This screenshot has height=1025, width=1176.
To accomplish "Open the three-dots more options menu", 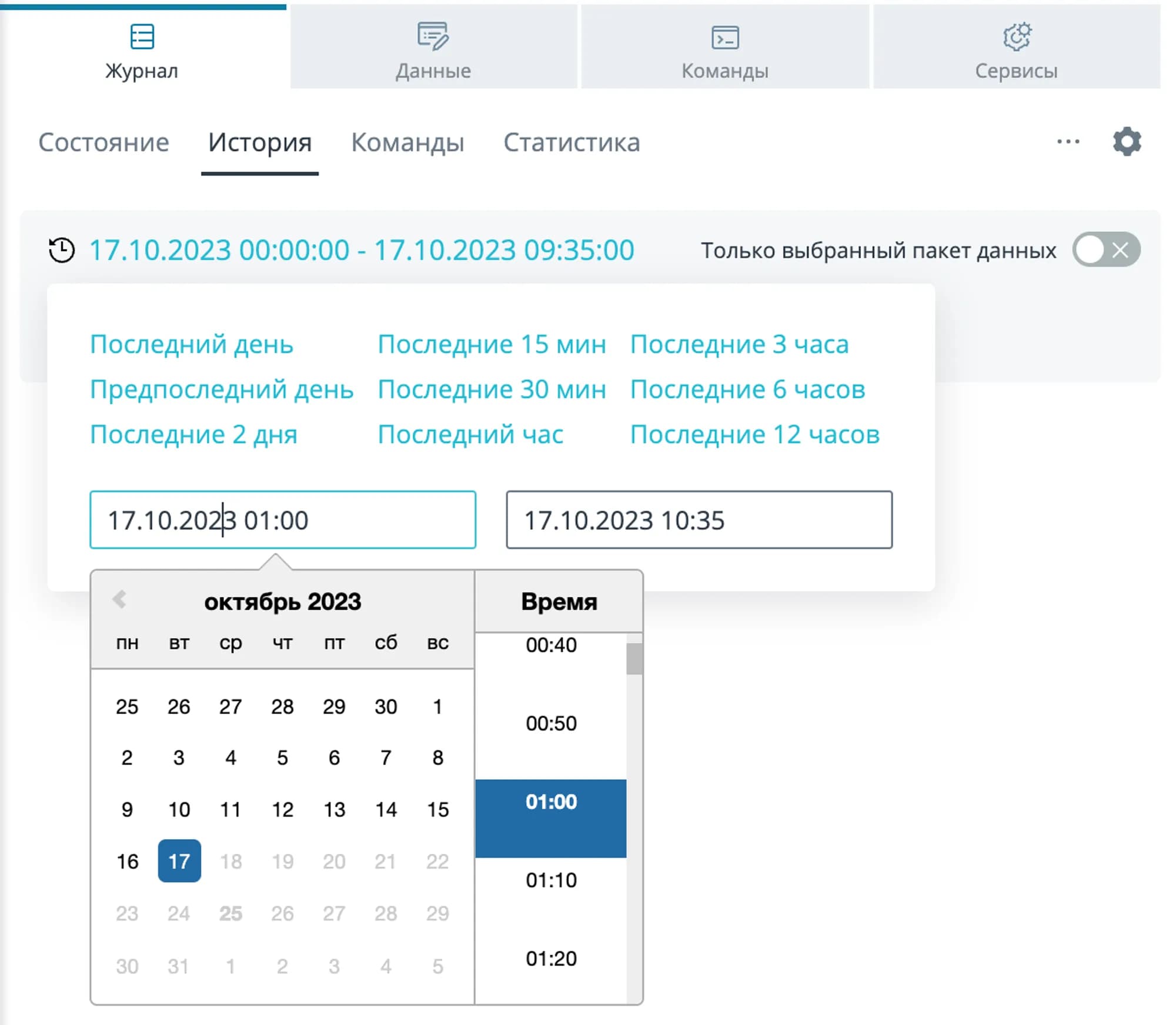I will pos(1068,142).
